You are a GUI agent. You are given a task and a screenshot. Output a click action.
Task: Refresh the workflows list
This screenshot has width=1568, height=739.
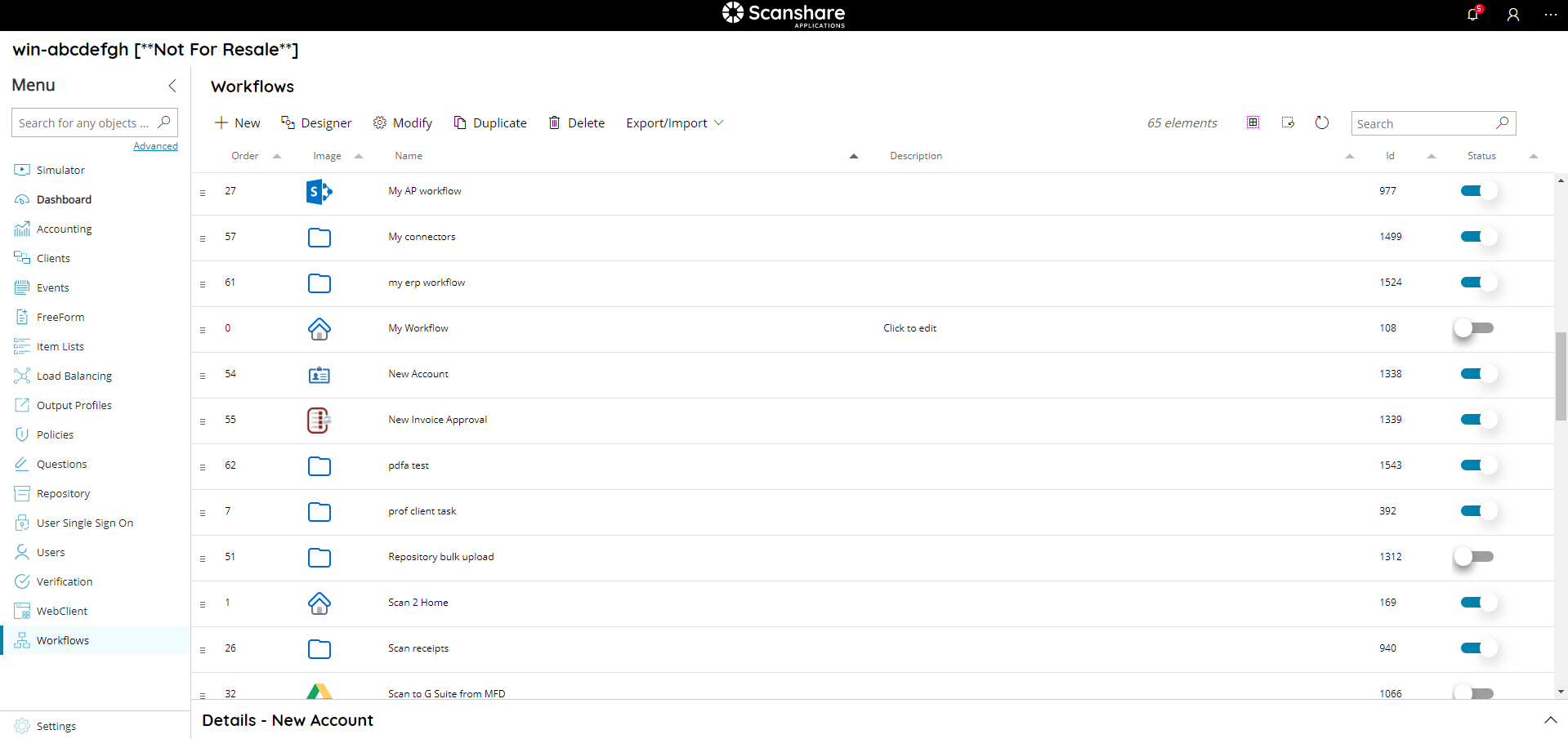1321,122
